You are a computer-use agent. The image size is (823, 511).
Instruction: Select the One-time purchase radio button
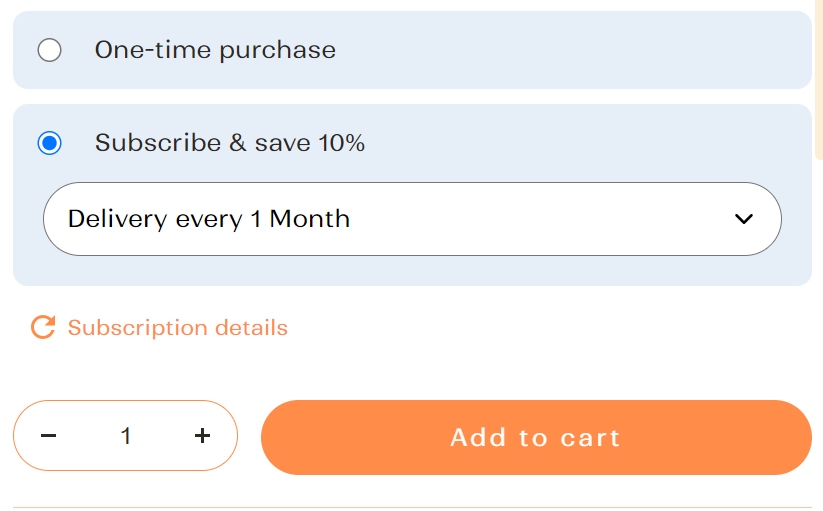click(x=49, y=50)
